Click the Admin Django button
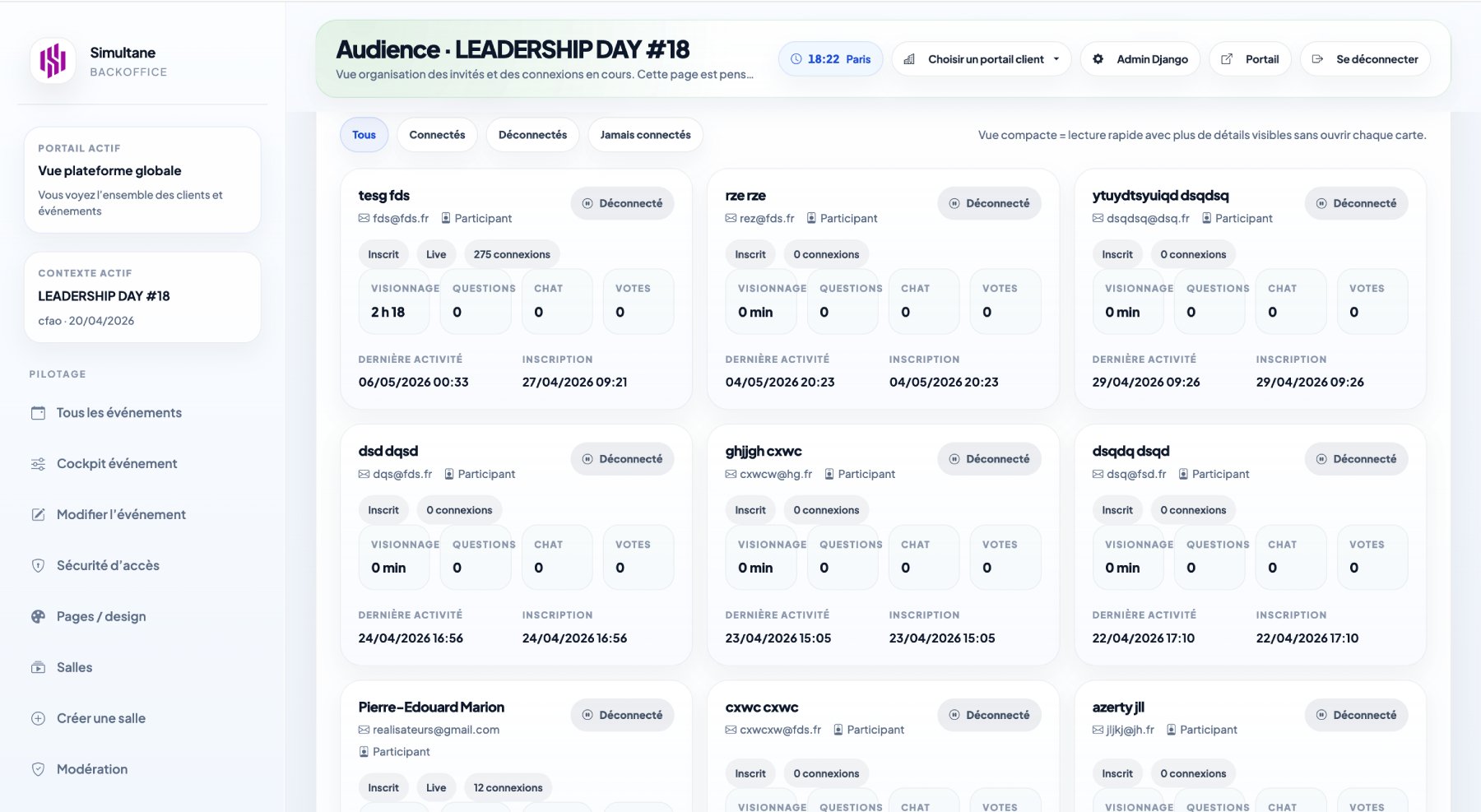Image resolution: width=1481 pixels, height=812 pixels. tap(1140, 59)
